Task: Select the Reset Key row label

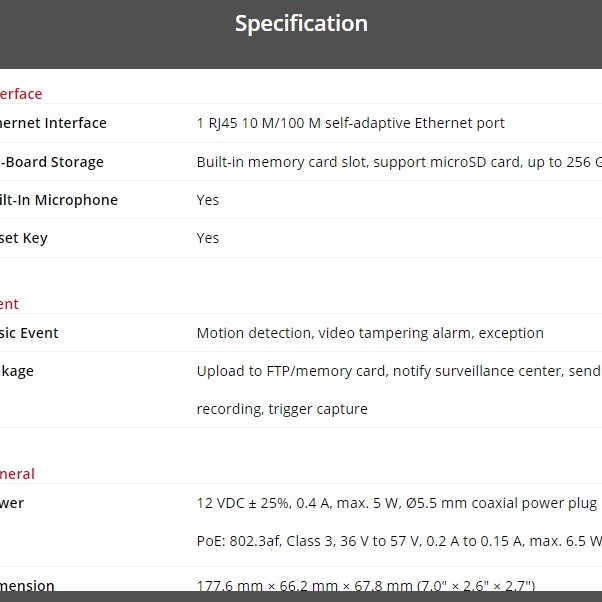Action: tap(24, 238)
